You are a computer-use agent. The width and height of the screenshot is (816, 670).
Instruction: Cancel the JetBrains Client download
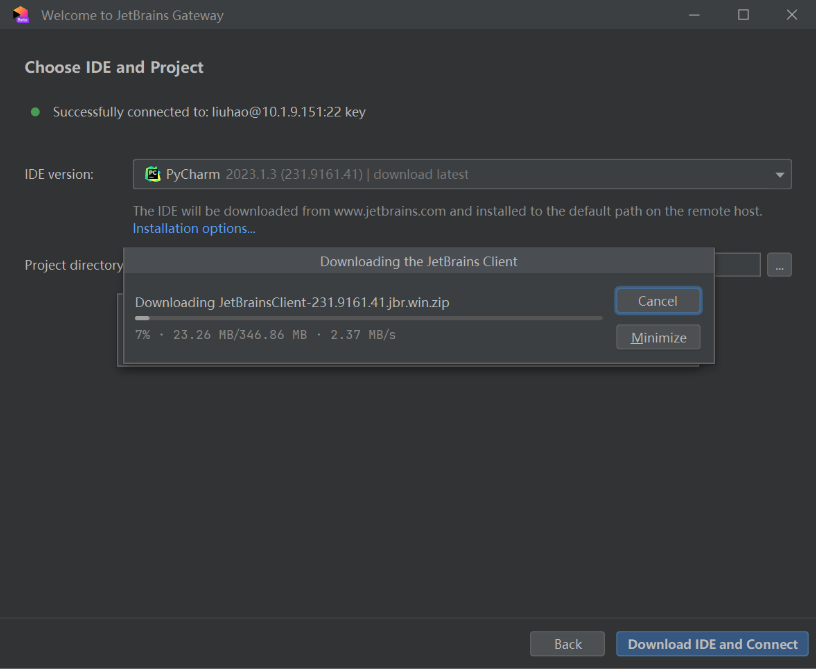click(x=657, y=301)
